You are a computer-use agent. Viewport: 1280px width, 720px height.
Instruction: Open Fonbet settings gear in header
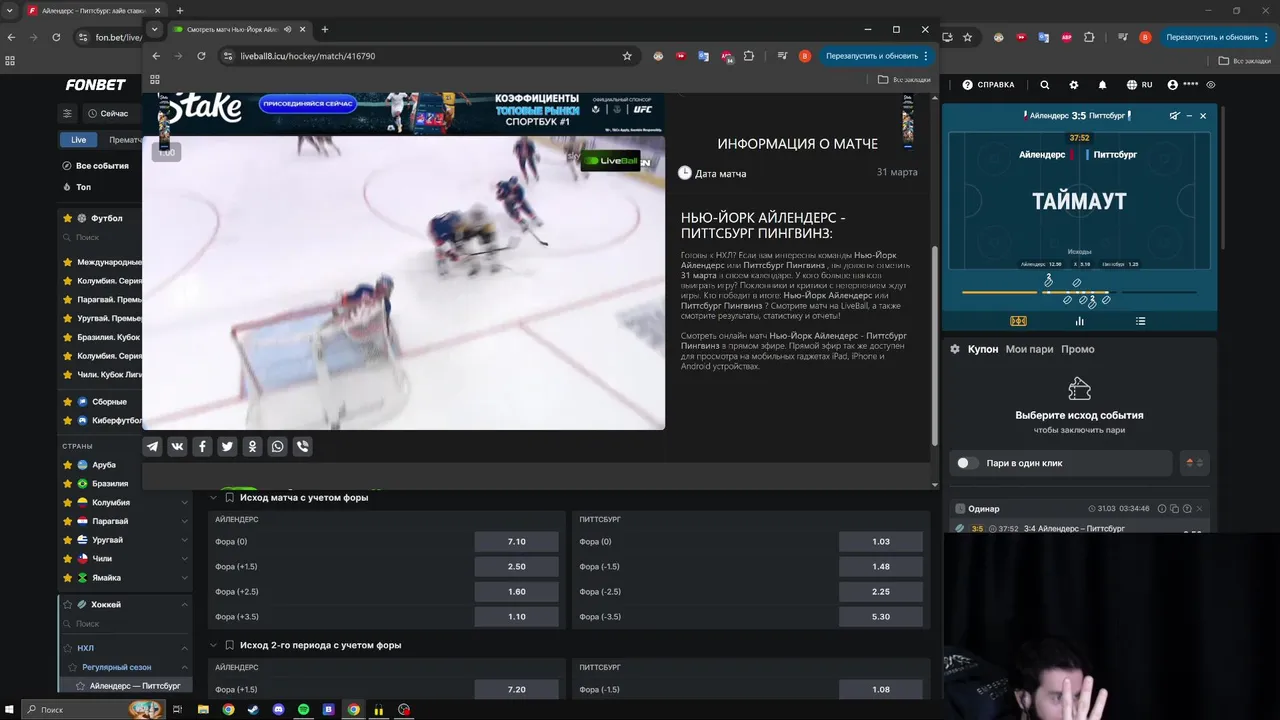(x=1074, y=85)
